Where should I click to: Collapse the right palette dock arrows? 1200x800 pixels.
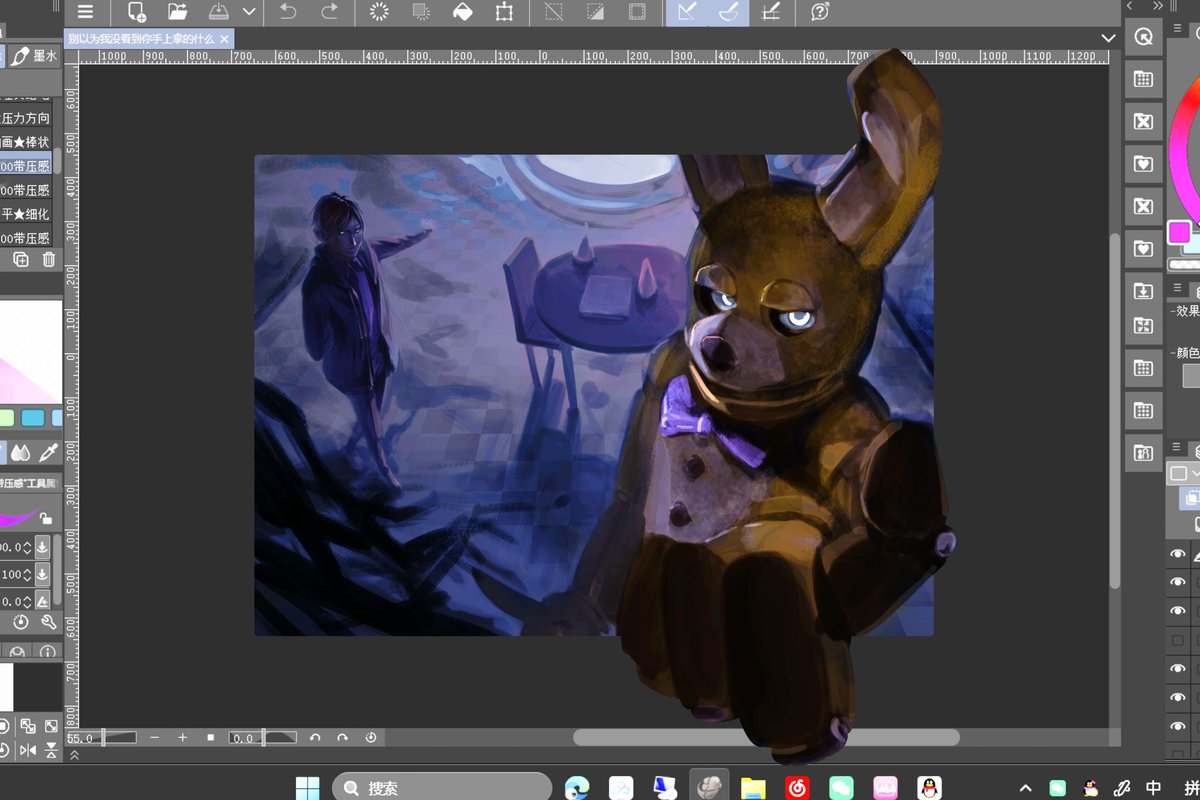[1158, 6]
